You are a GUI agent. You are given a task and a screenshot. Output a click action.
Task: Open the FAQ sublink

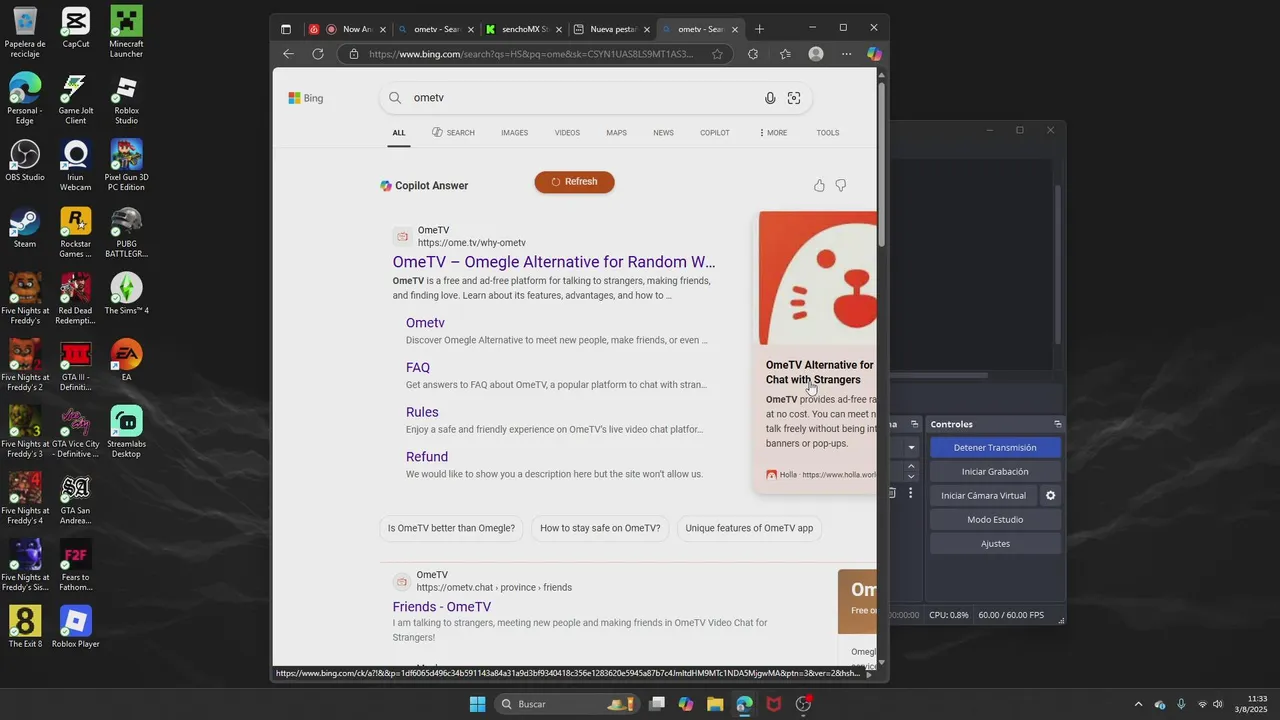[x=418, y=368]
